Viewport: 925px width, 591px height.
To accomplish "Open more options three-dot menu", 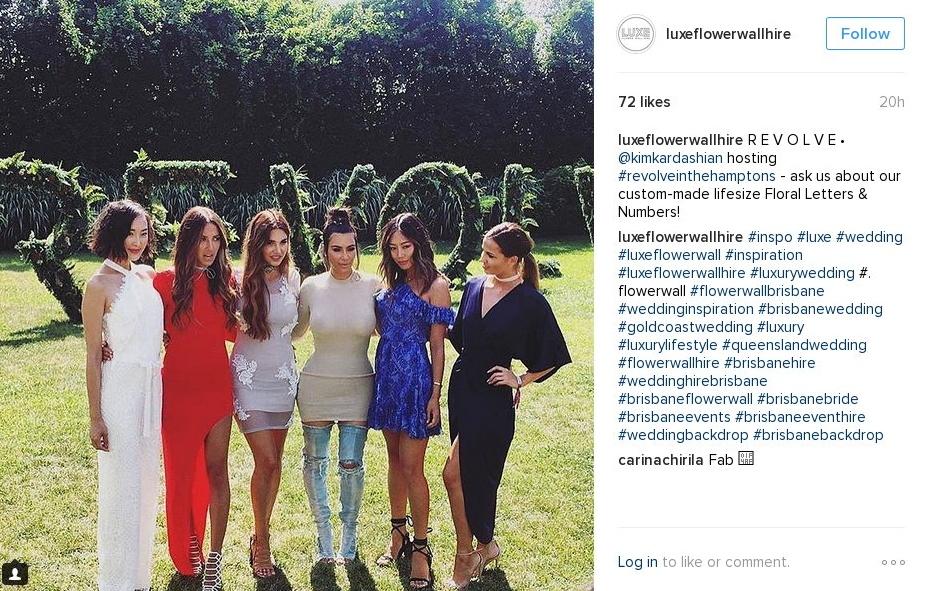I will pos(893,562).
